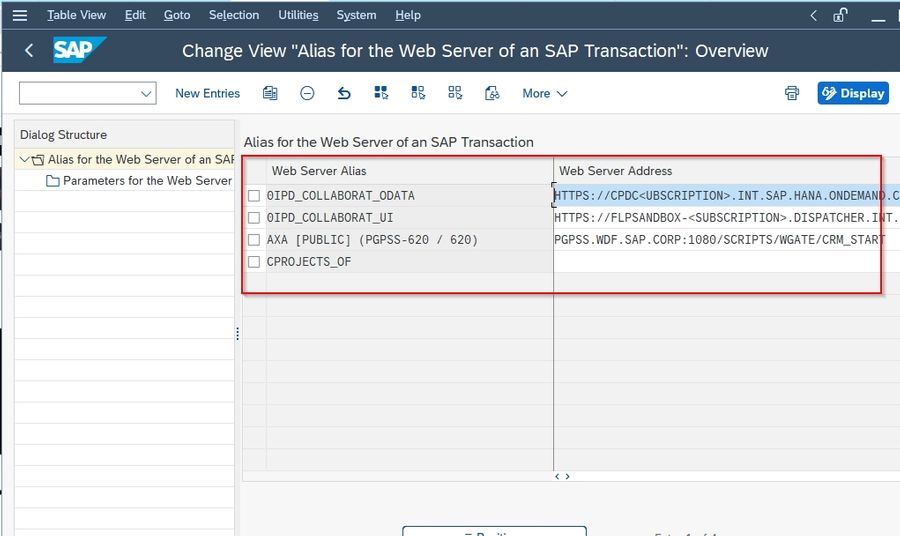Screen dimensions: 900x536
Task: Click the 0IPD_COLLABORAT_ODATA alias cell
Action: pyautogui.click(x=409, y=196)
